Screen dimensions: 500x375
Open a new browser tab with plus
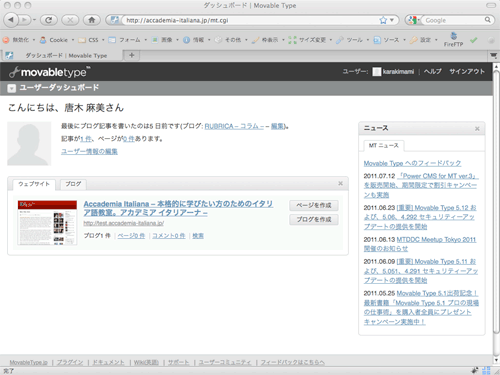(131, 55)
